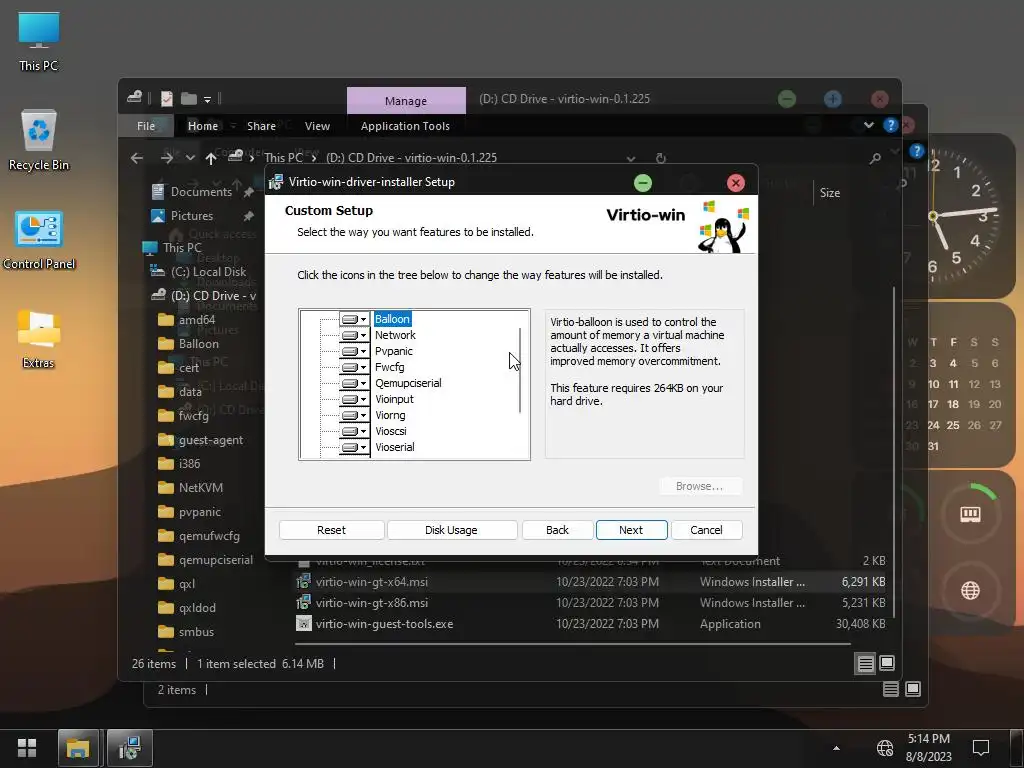Open Pictures in navigation pane
Screen dimensions: 1024x768
[x=191, y=216]
